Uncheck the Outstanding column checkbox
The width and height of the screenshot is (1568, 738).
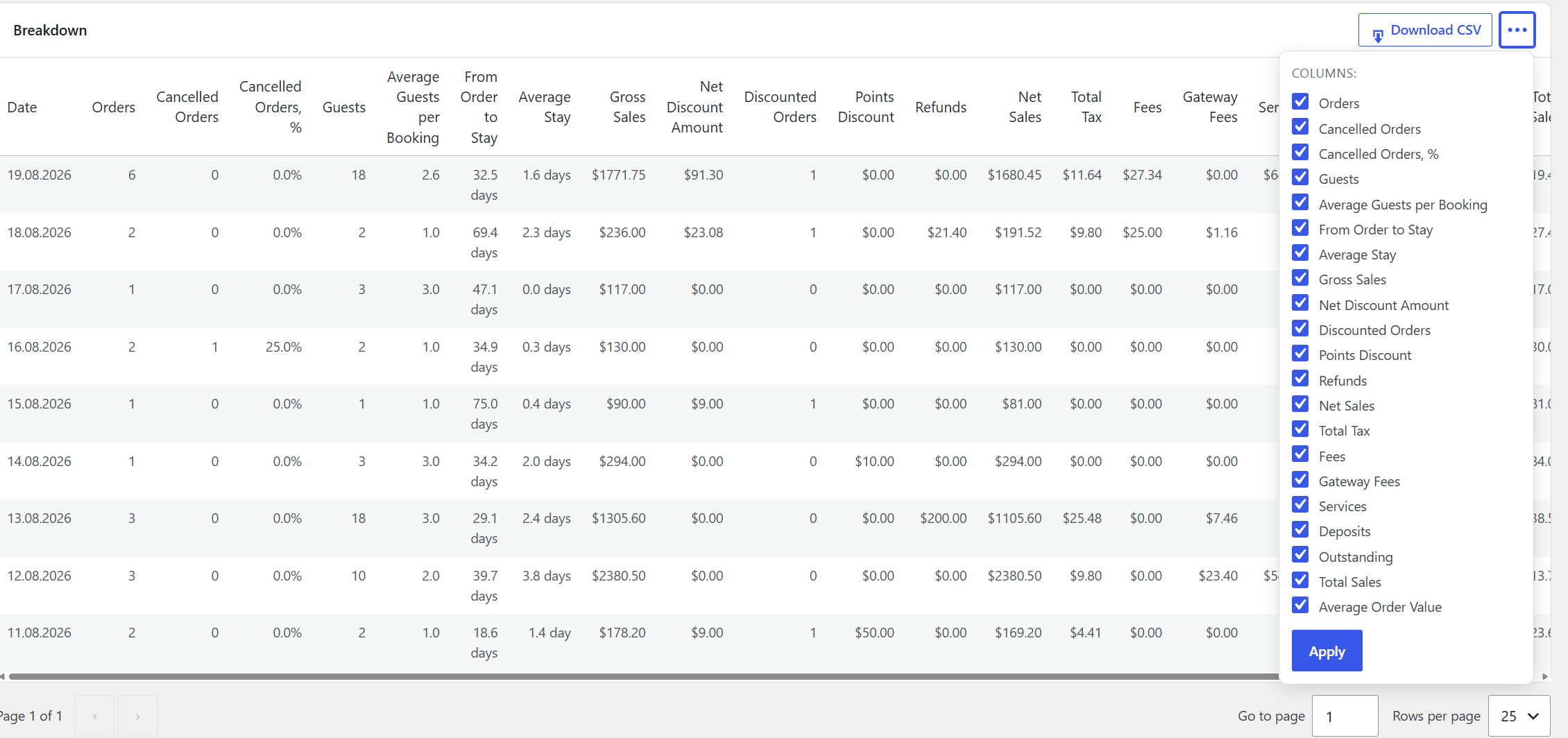pos(1300,556)
